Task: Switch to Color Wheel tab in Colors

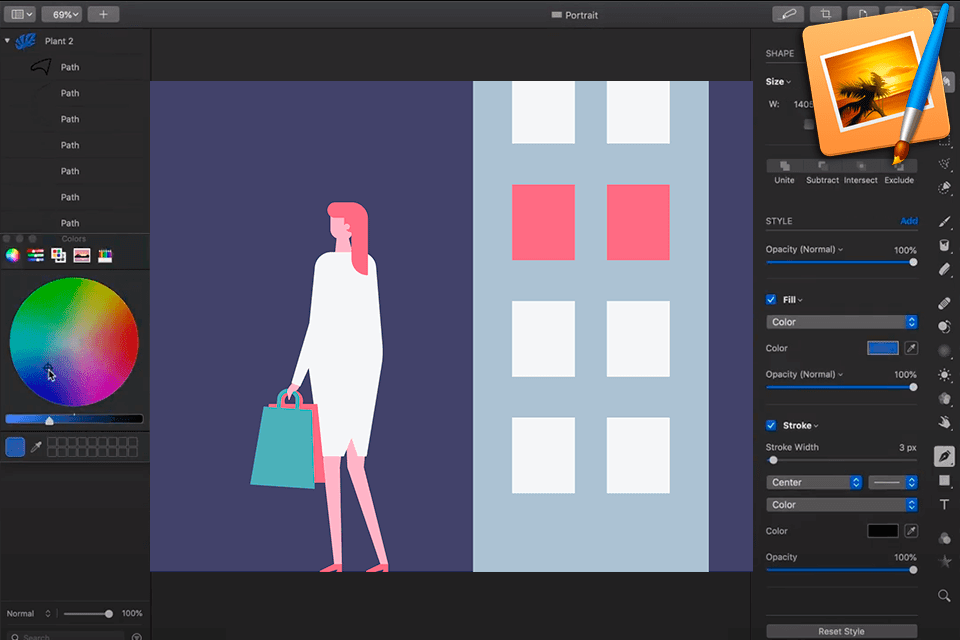Action: tap(12, 255)
